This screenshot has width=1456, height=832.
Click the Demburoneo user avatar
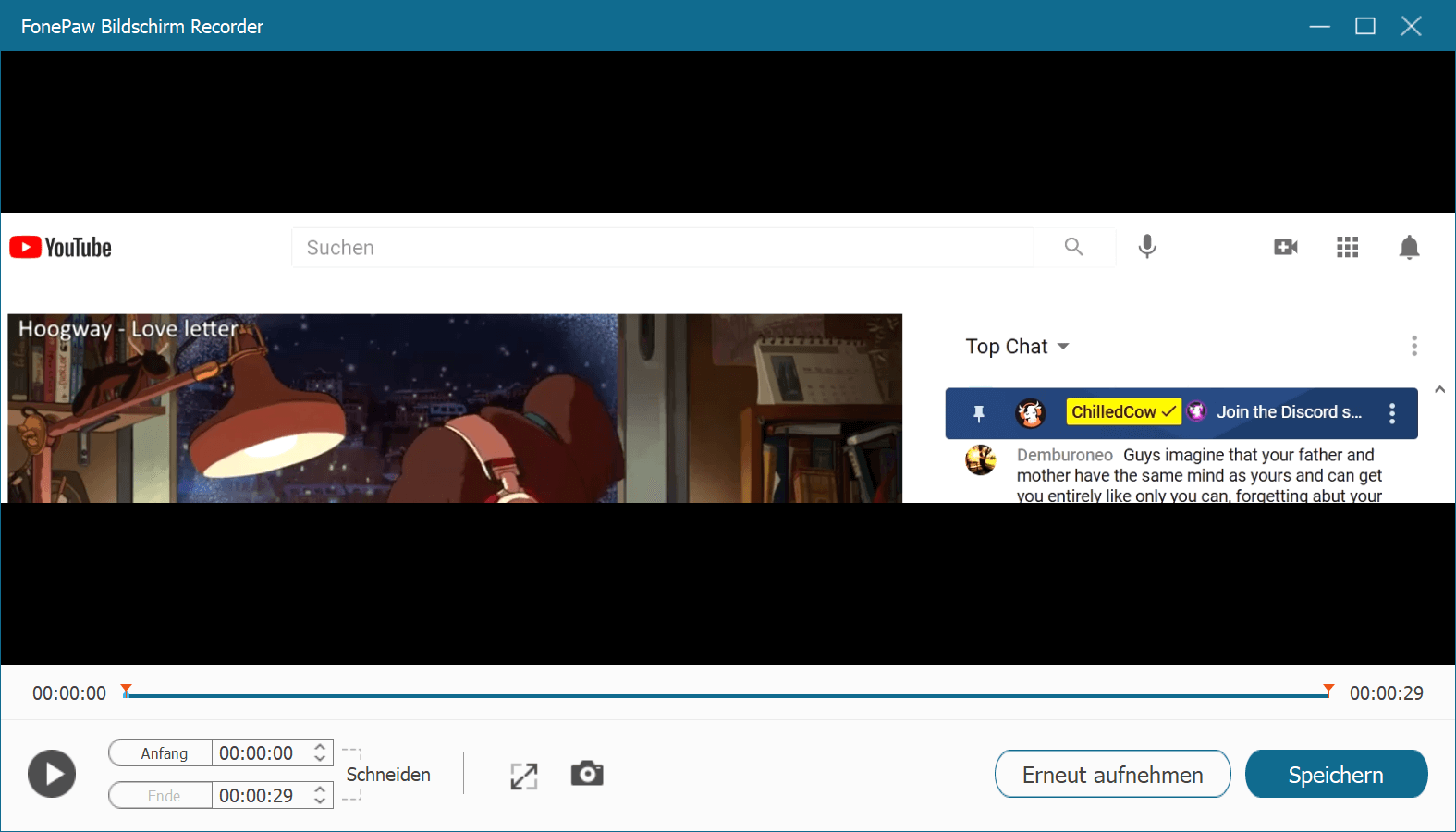point(981,459)
